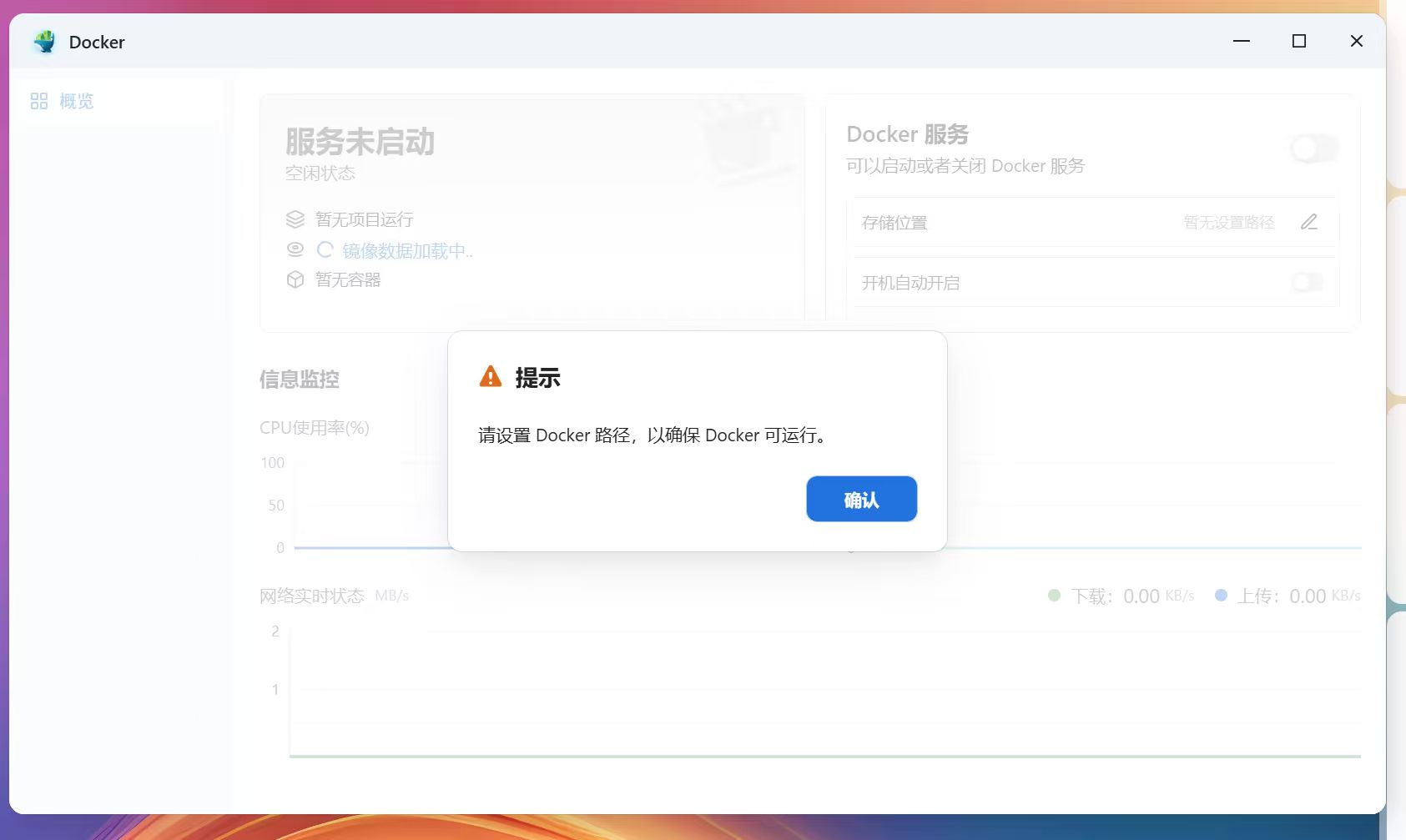Image resolution: width=1406 pixels, height=840 pixels.
Task: Click the orange warning icon beside 提示
Action: click(491, 377)
